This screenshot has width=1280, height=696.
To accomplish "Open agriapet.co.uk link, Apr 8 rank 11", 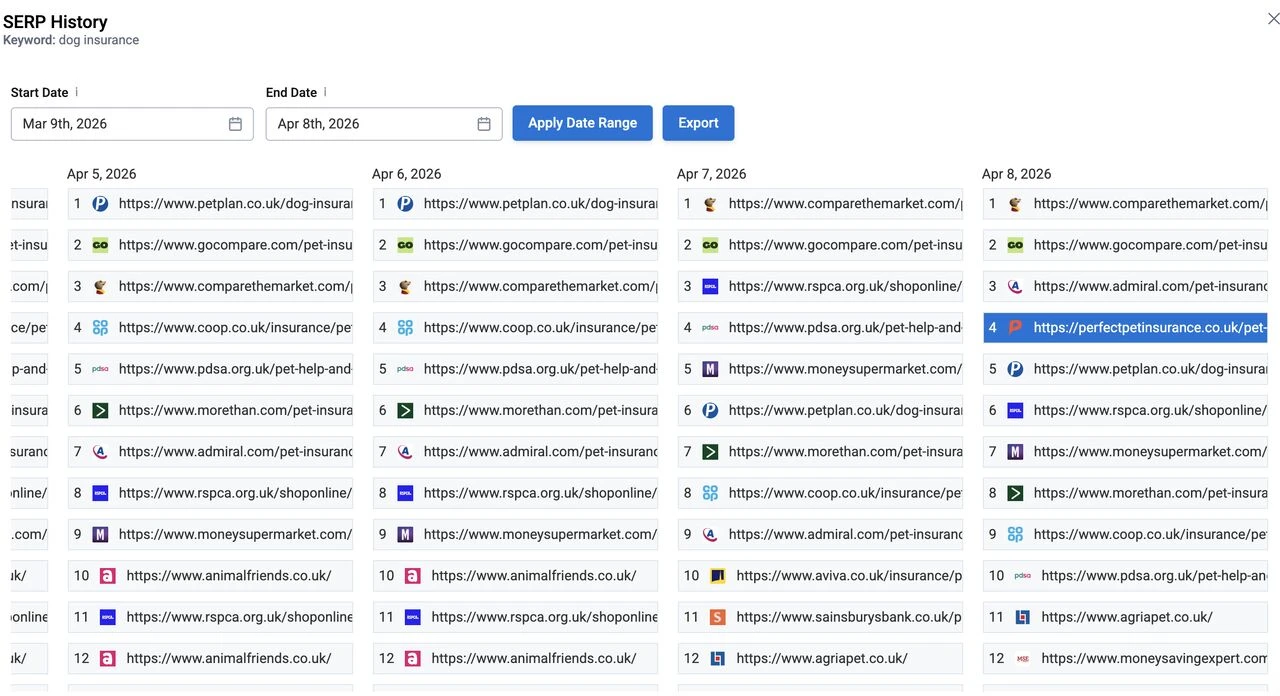I will tap(1127, 617).
